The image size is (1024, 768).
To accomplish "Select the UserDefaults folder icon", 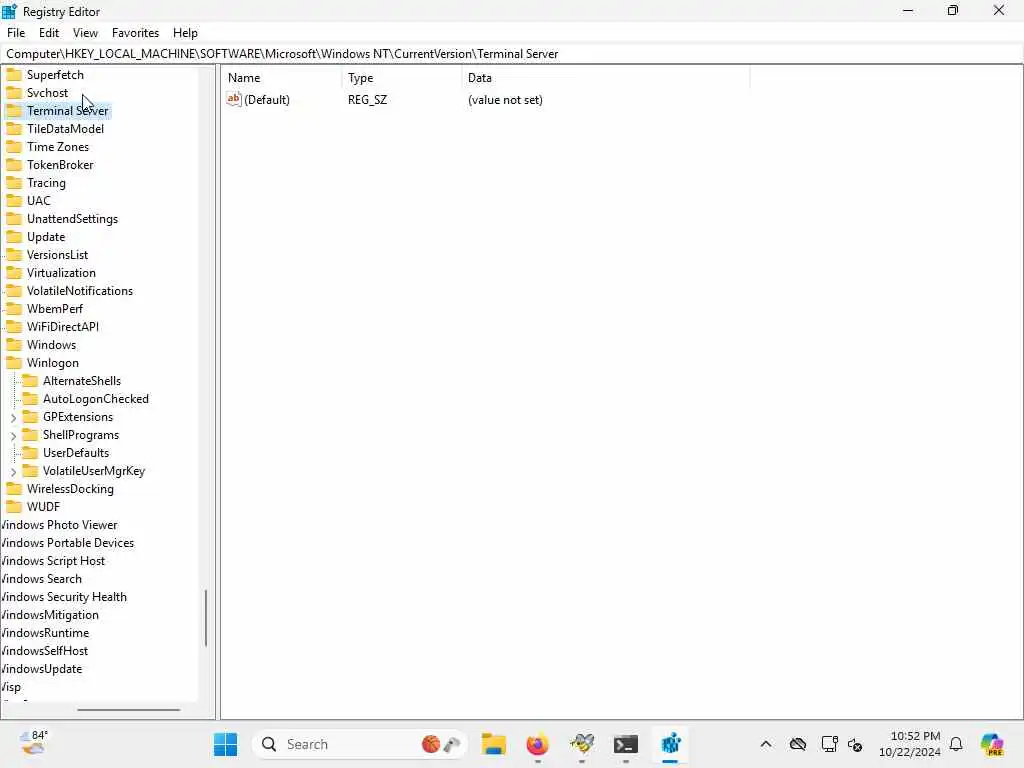I will (x=30, y=453).
